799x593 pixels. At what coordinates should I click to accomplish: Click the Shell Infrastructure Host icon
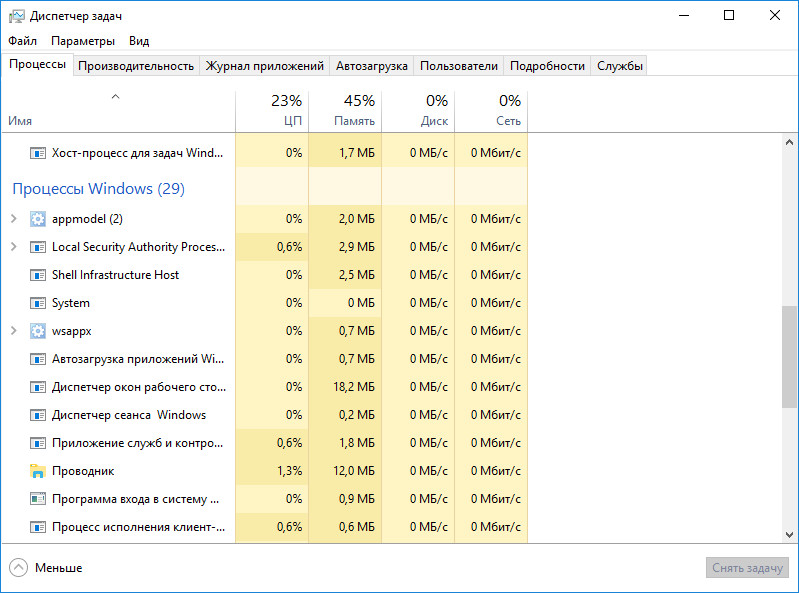pos(38,275)
